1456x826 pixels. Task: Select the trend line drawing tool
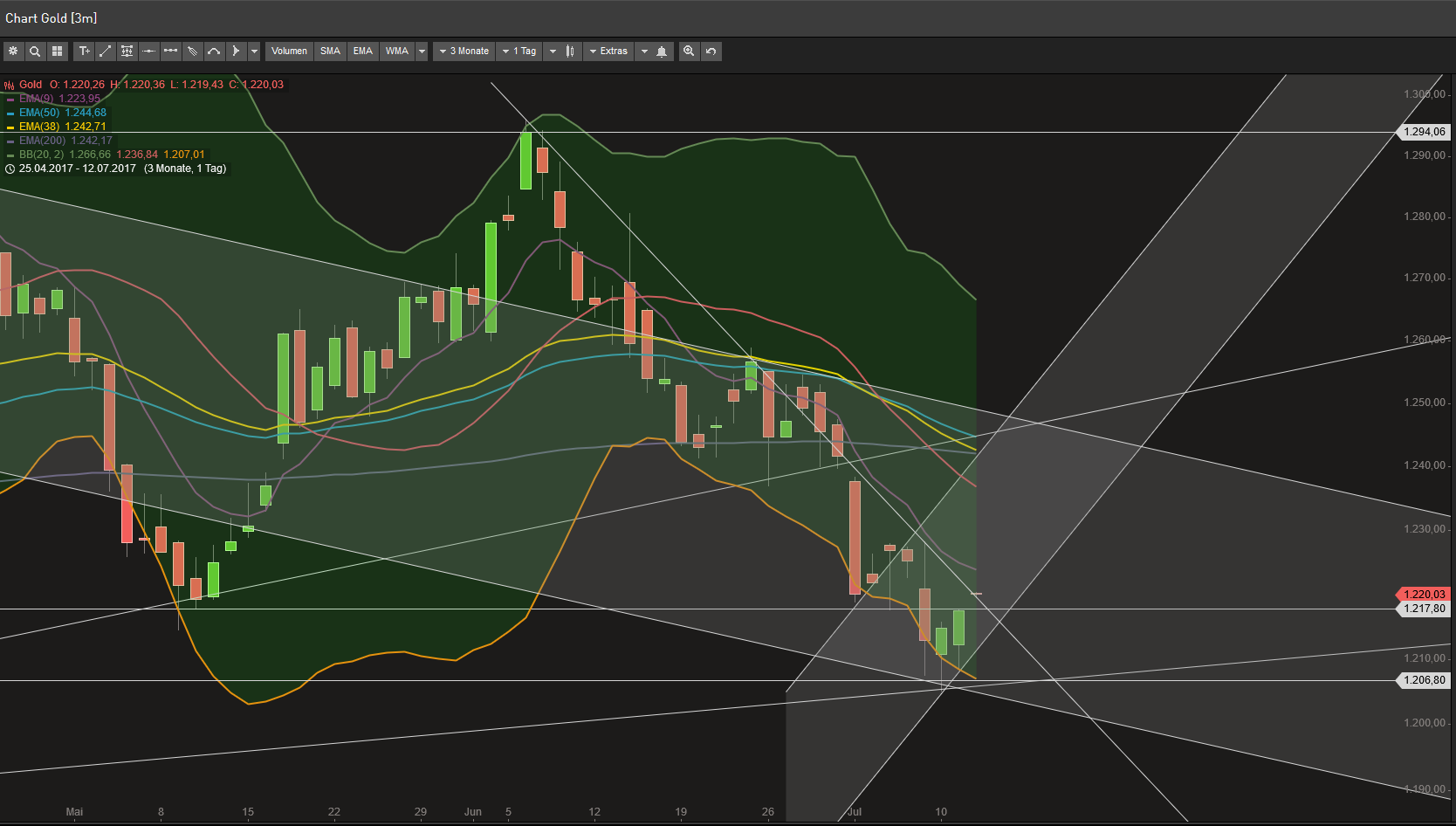click(106, 52)
